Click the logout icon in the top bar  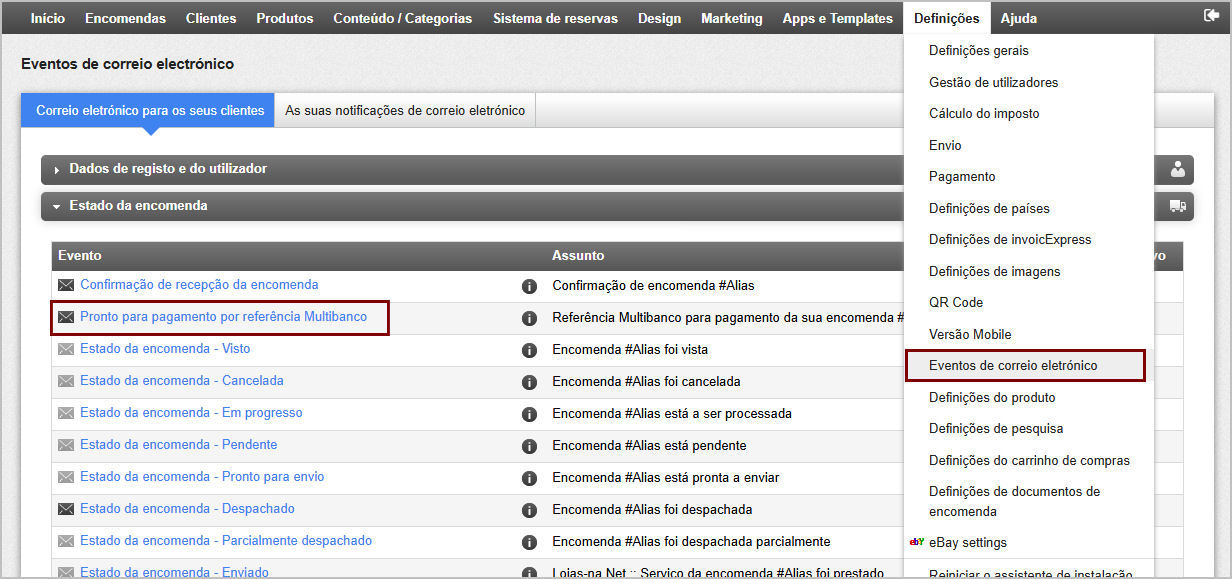tap(1211, 16)
